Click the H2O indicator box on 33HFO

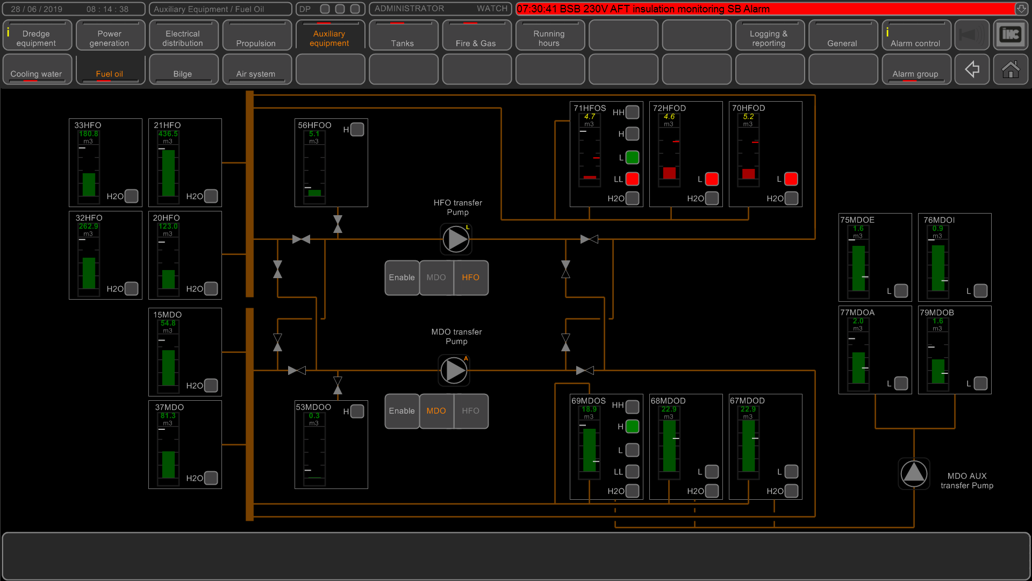coord(131,196)
